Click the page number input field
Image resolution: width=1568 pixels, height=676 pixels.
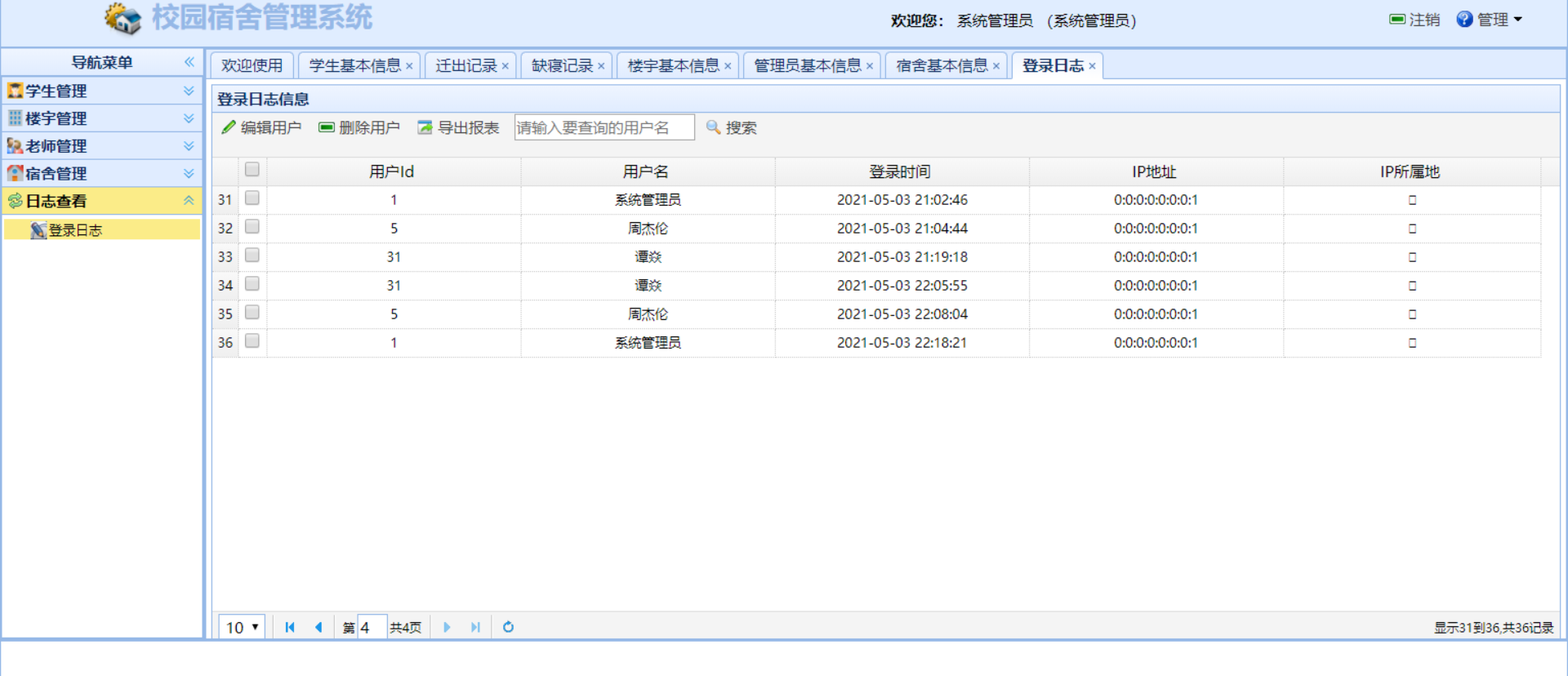click(x=372, y=627)
